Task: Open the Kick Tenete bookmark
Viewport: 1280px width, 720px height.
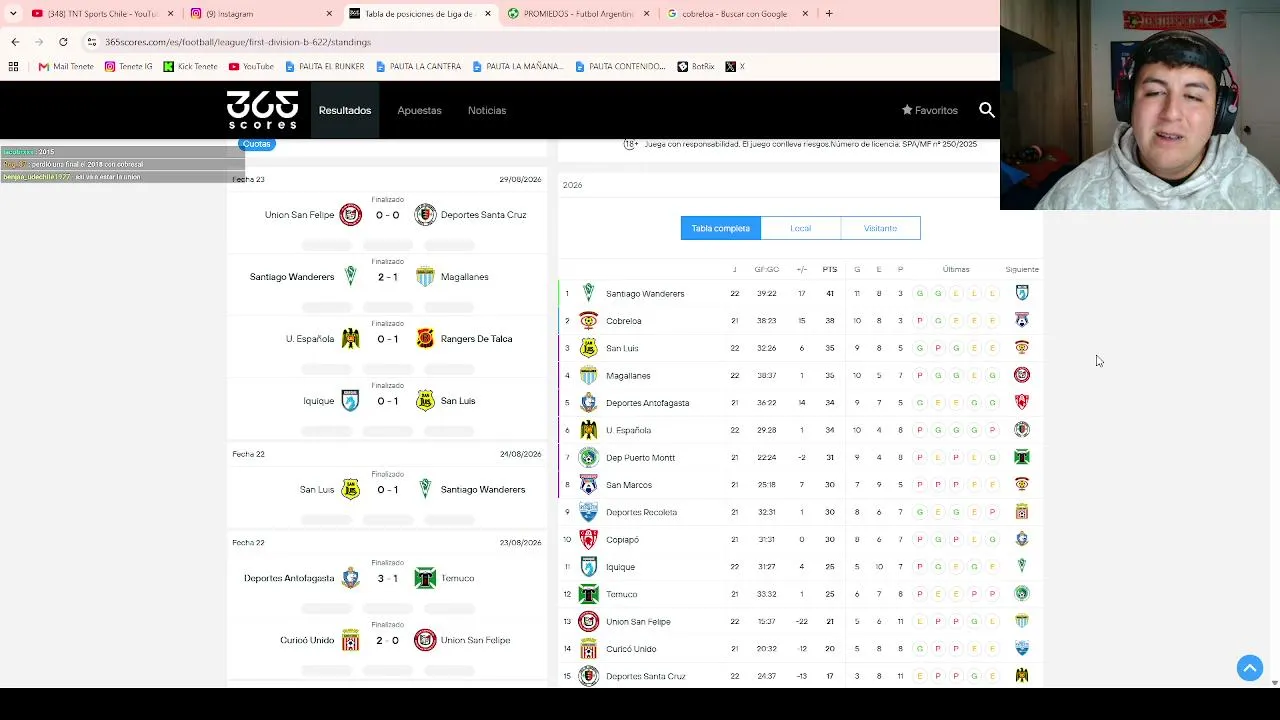Action: 190,66
